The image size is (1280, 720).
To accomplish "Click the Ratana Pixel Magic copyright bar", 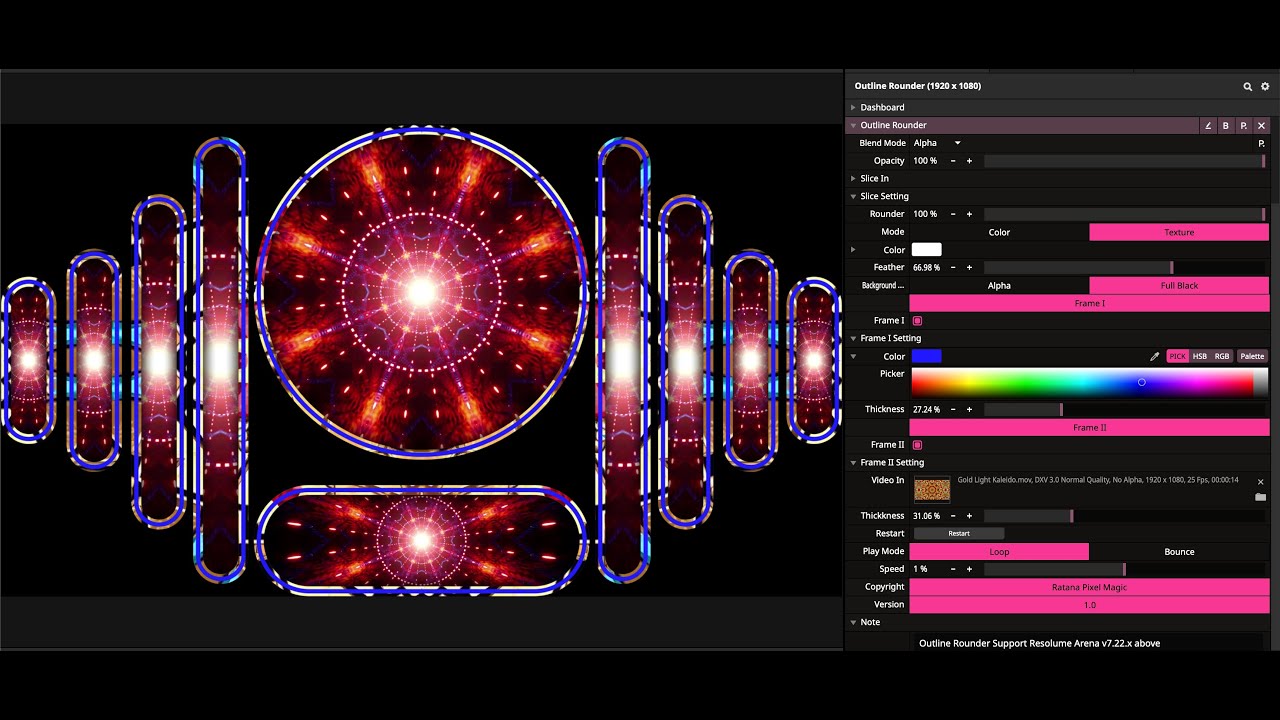I will click(x=1089, y=587).
